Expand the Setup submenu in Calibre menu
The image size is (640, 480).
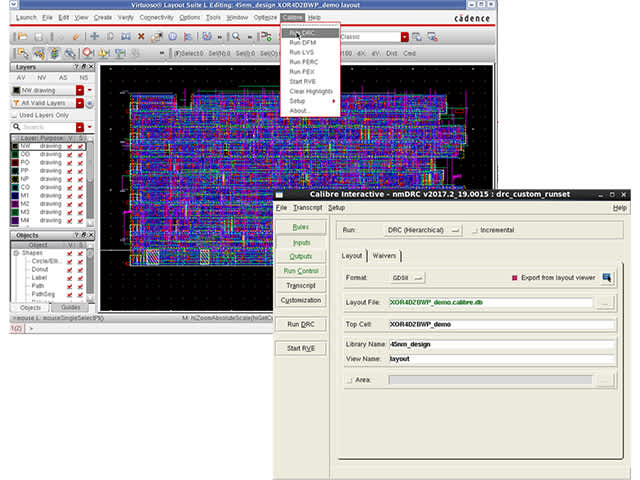tap(310, 101)
